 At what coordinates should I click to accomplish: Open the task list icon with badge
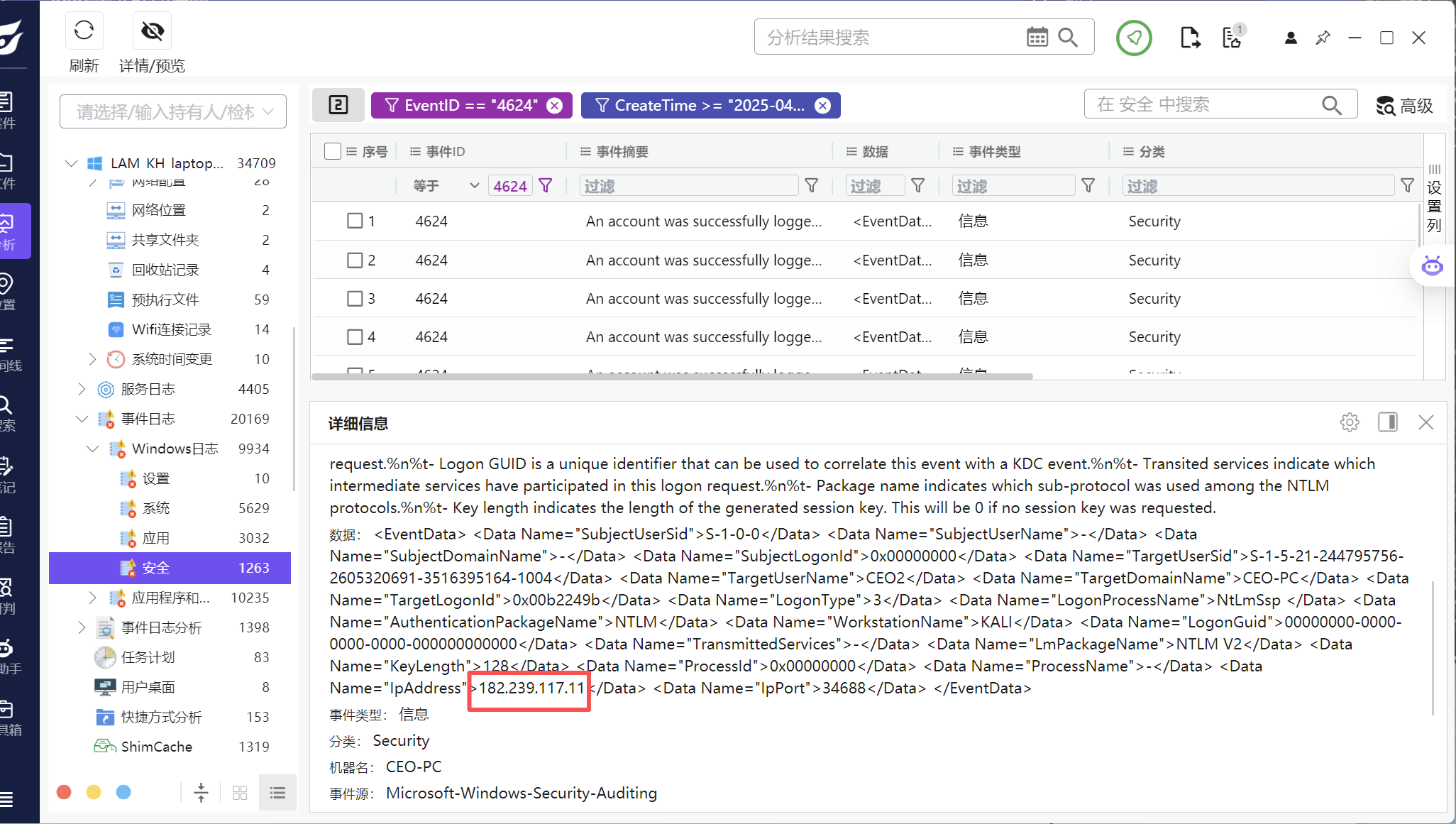[x=1232, y=38]
